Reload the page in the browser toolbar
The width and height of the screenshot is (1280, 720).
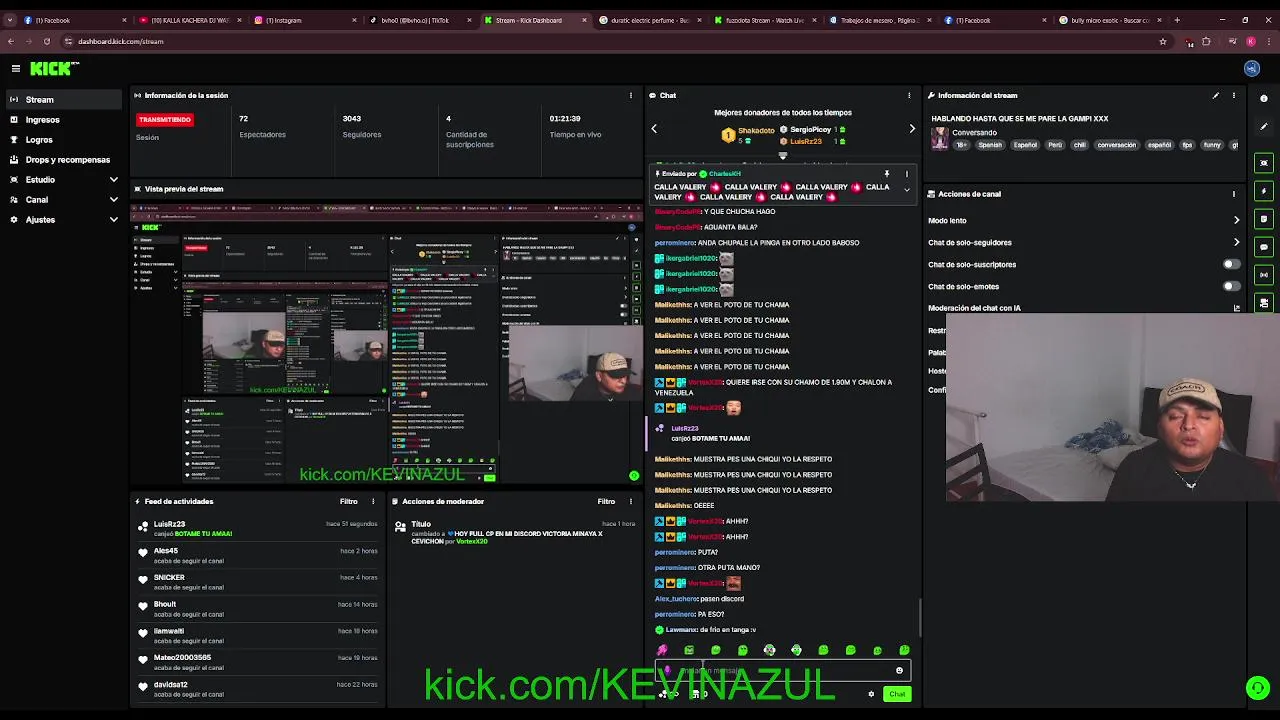point(47,42)
